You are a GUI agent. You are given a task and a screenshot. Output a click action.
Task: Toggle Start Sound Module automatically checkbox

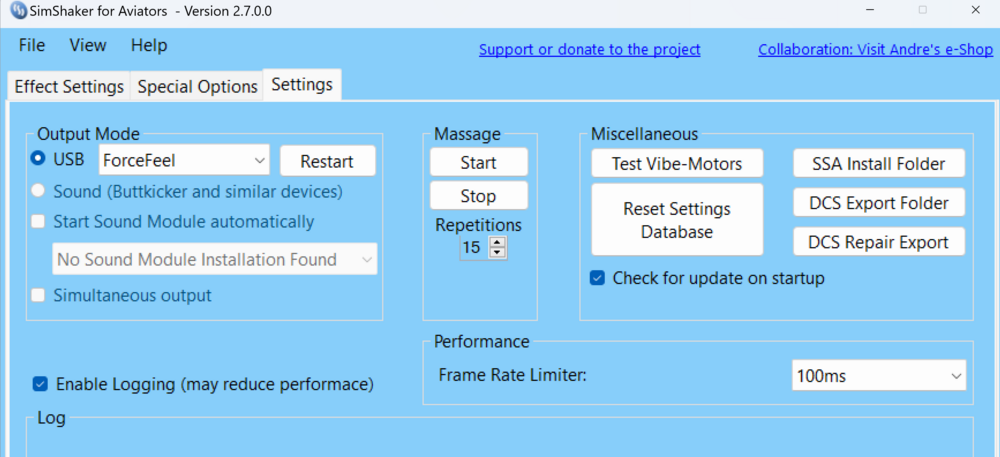(39, 222)
